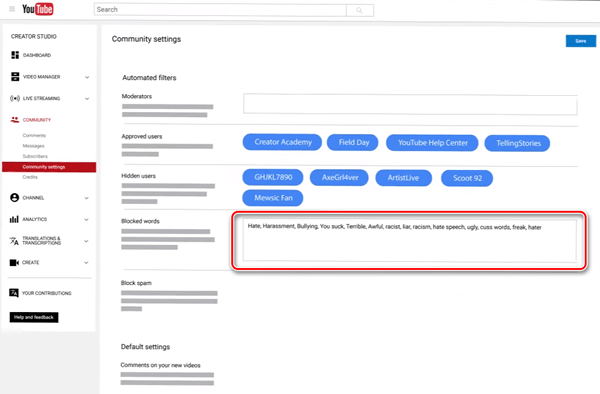
Task: Open Messages under Community
Action: click(33, 146)
